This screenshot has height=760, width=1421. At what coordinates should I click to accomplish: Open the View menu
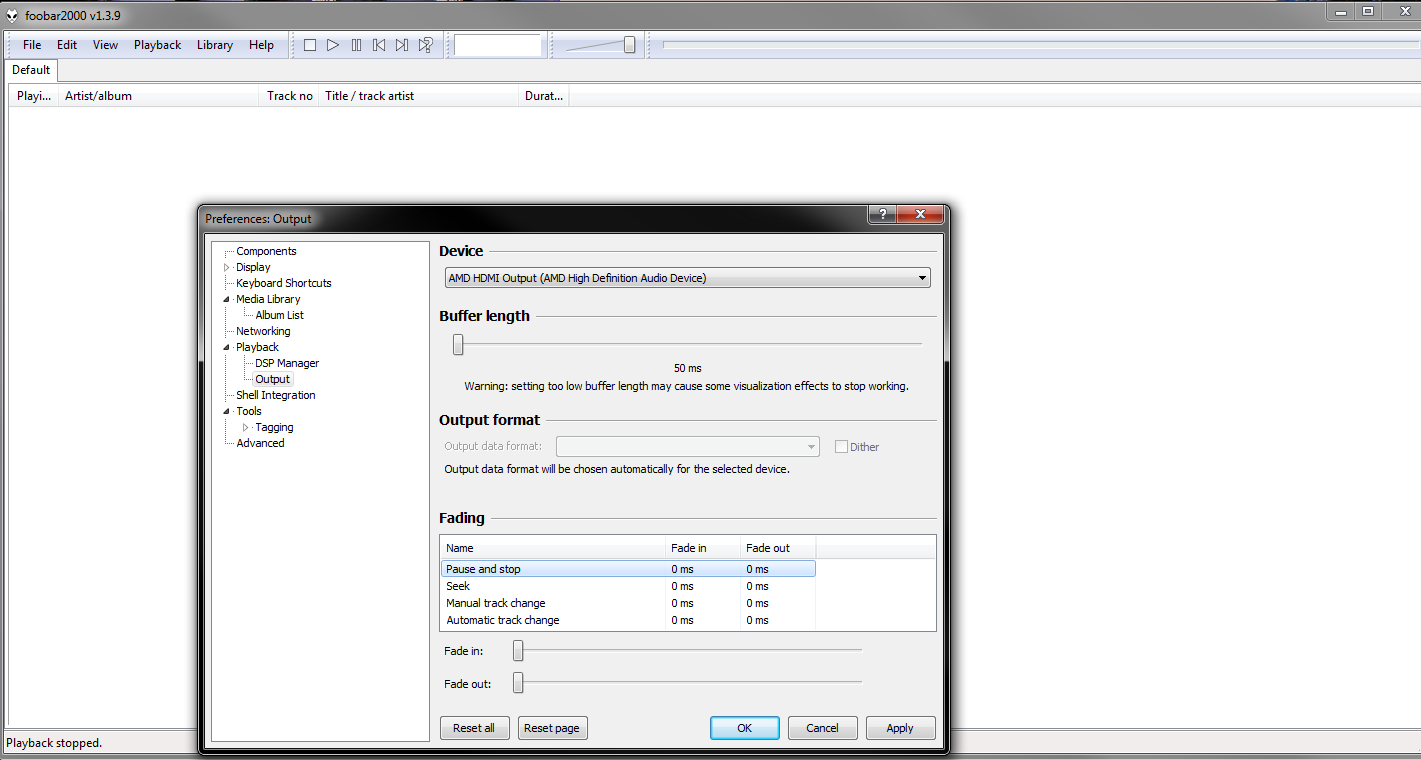pyautogui.click(x=105, y=45)
